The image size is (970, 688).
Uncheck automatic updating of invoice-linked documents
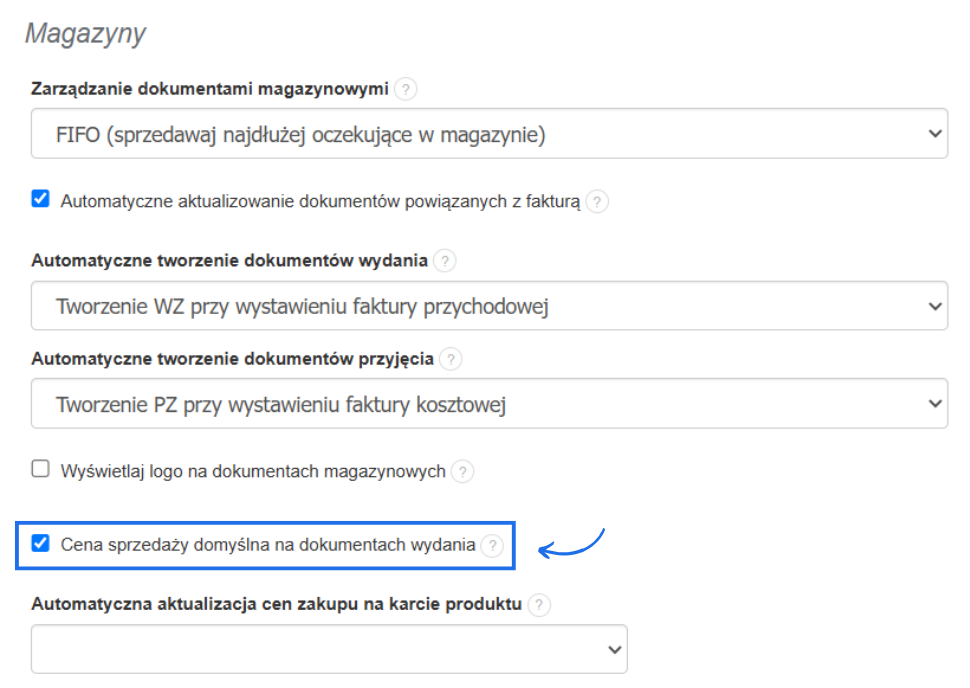(39, 199)
